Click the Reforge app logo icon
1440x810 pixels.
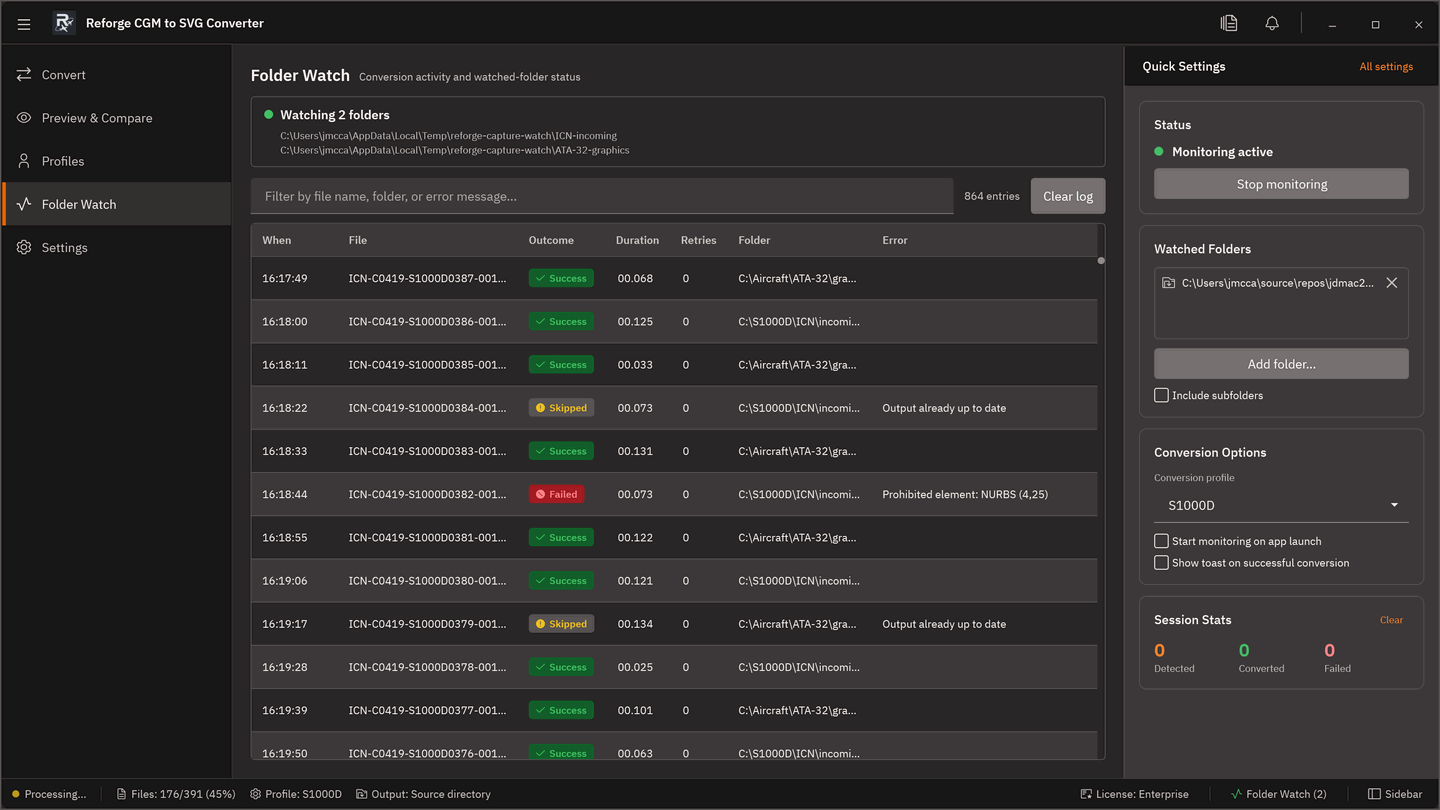click(64, 23)
